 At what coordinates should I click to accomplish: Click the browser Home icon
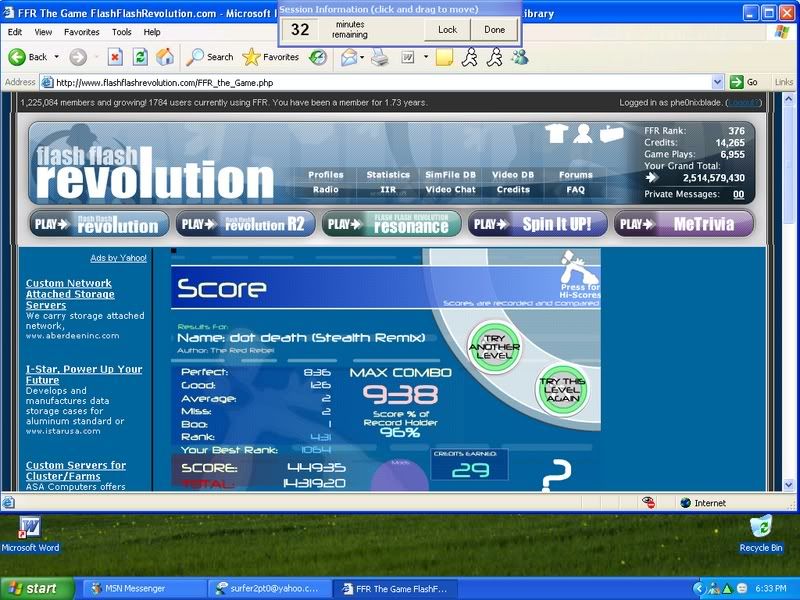pos(165,57)
